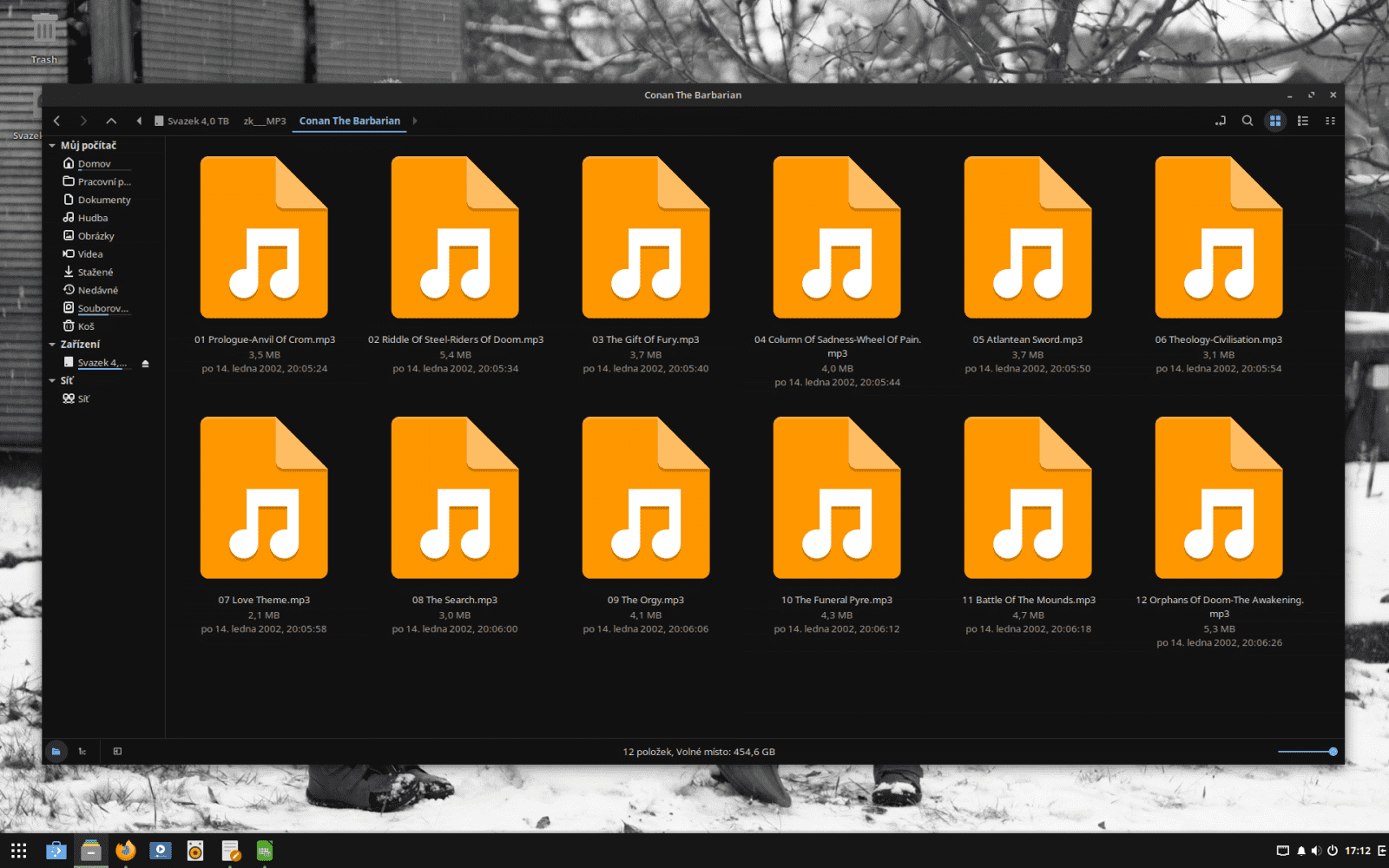Screen dimensions: 1389x868
Task: Switch to list view
Action: [x=1303, y=121]
